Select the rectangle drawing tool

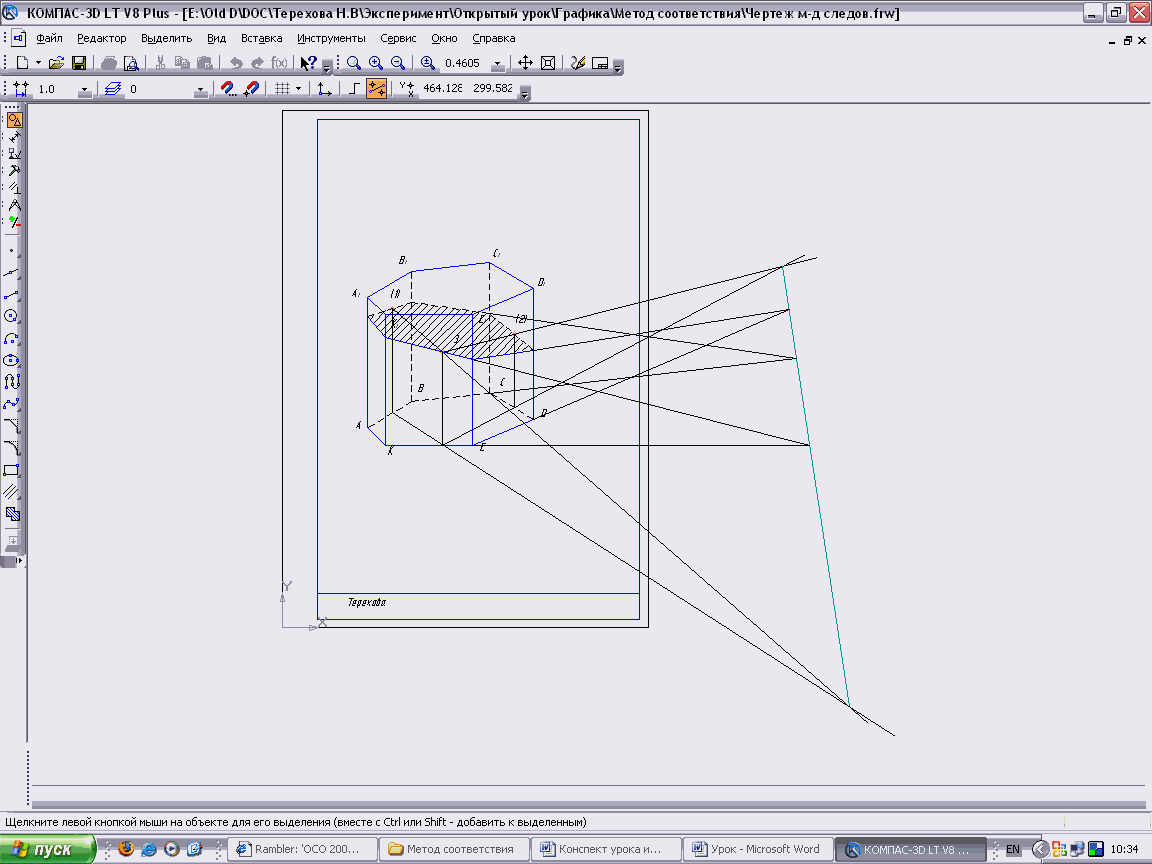click(x=12, y=470)
